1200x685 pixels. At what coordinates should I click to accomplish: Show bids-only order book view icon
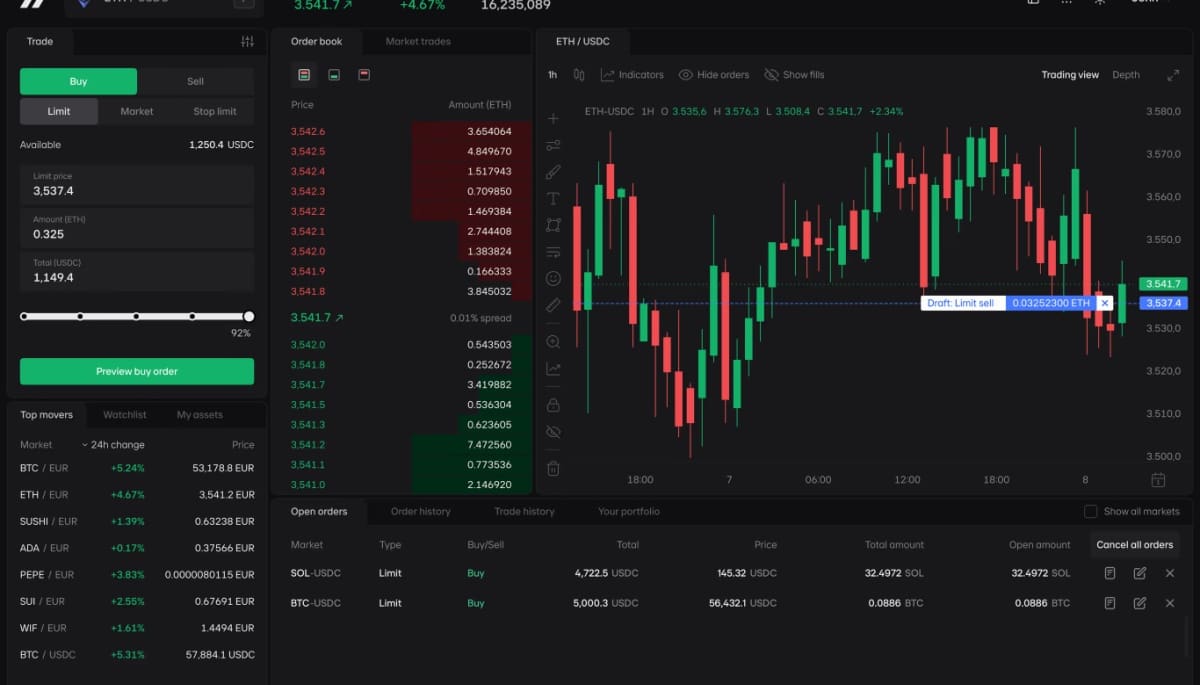(x=334, y=74)
